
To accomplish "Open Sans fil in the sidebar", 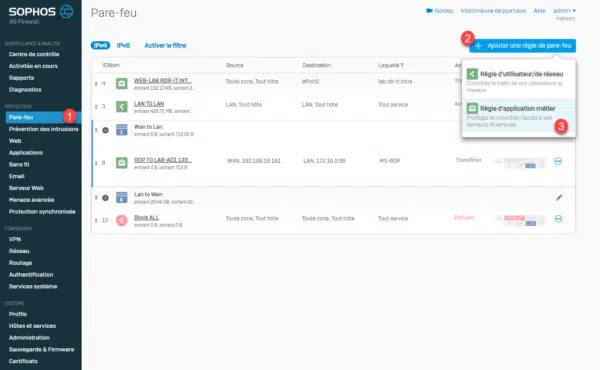I will pos(19,165).
